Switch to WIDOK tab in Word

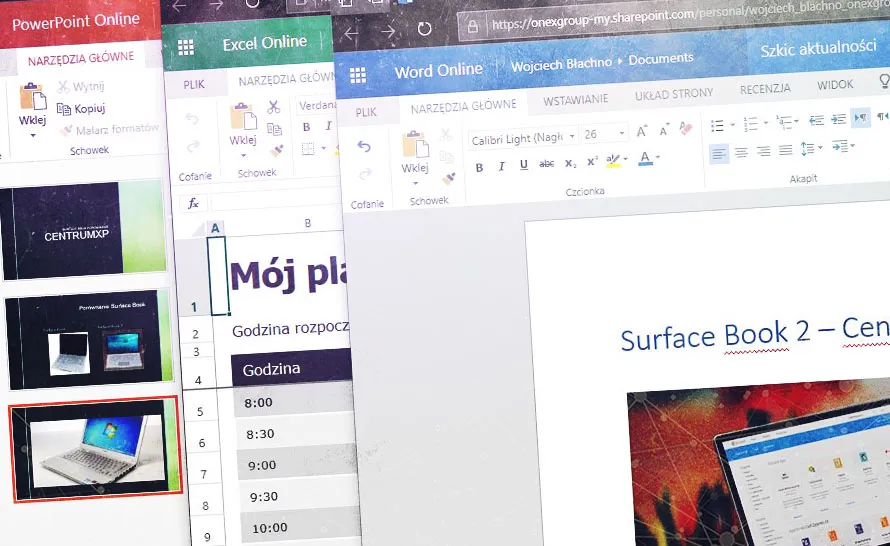coord(835,85)
